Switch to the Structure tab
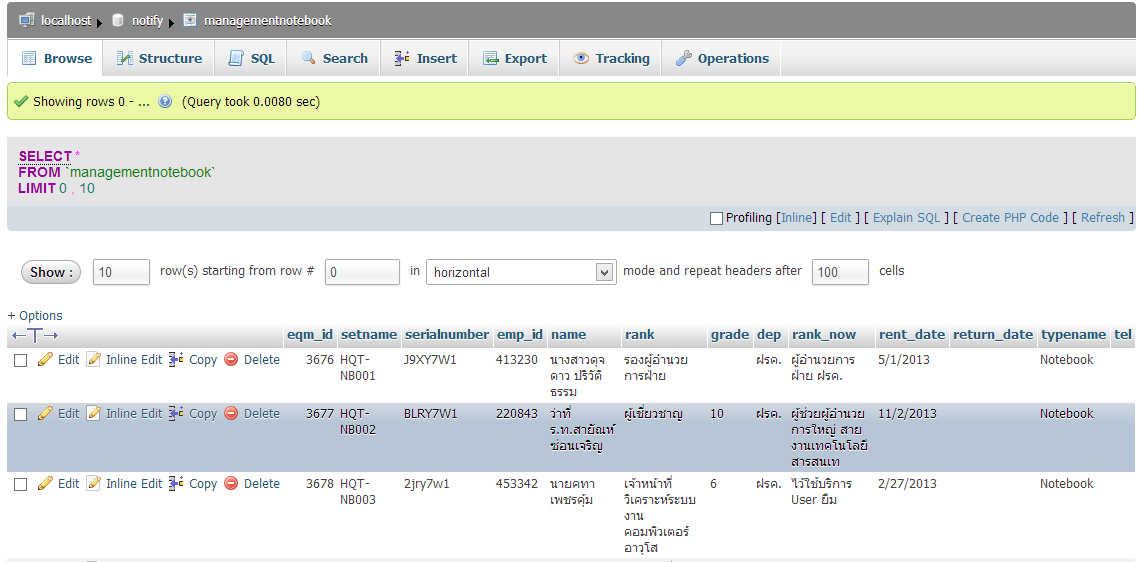Viewport: 1139px width, 562px height. (159, 58)
